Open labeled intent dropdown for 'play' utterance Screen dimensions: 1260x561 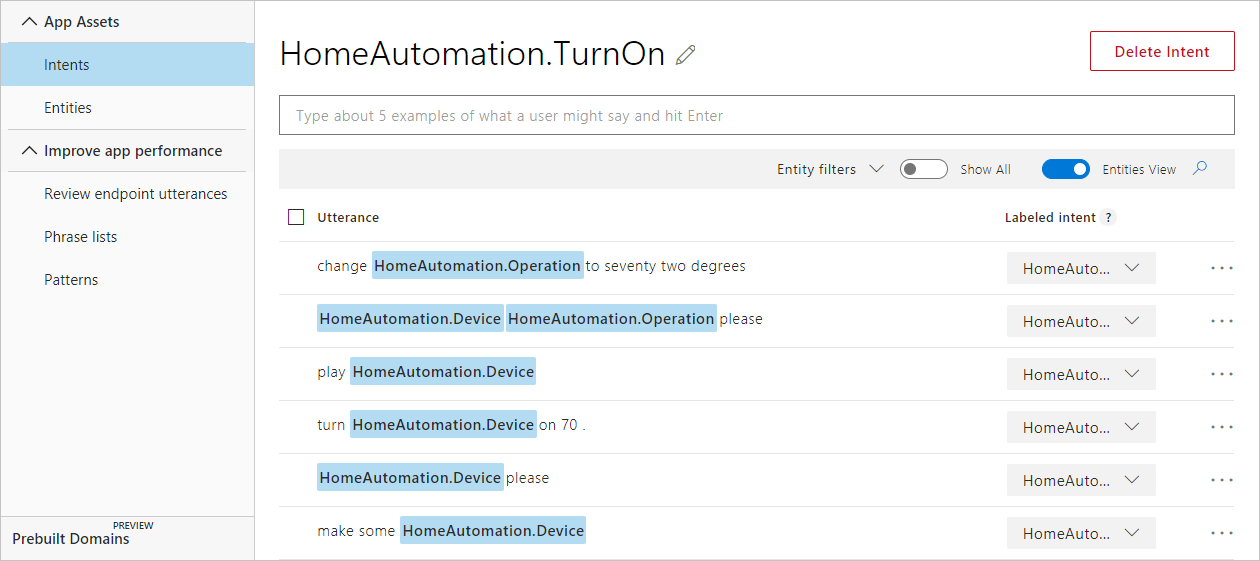[x=1081, y=374]
